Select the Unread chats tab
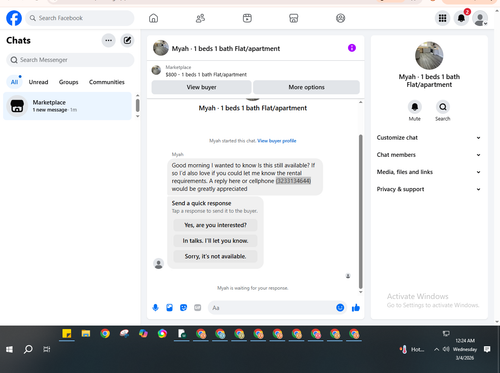This screenshot has height=373, width=500. (38, 82)
